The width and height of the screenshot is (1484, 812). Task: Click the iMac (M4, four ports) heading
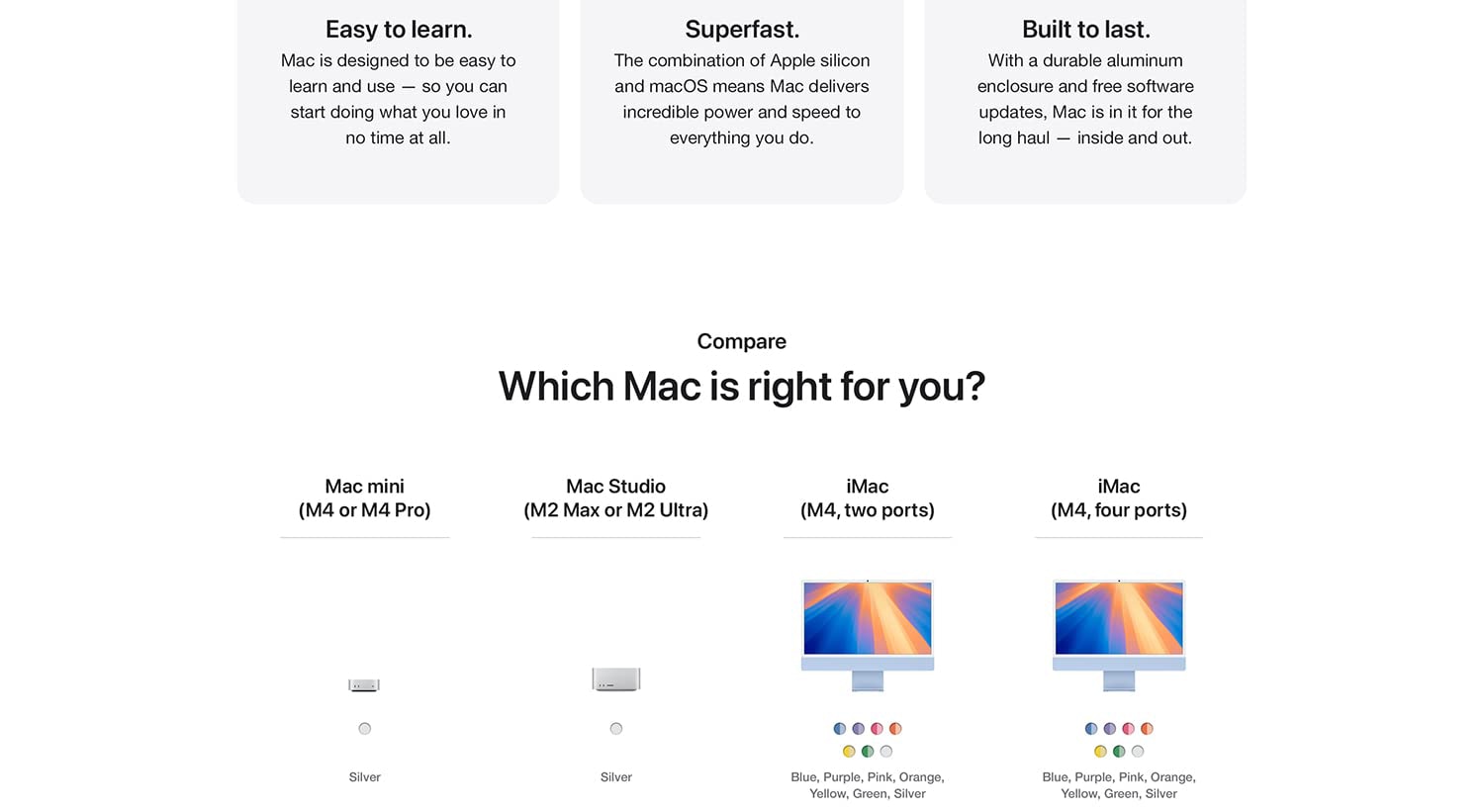(x=1119, y=498)
